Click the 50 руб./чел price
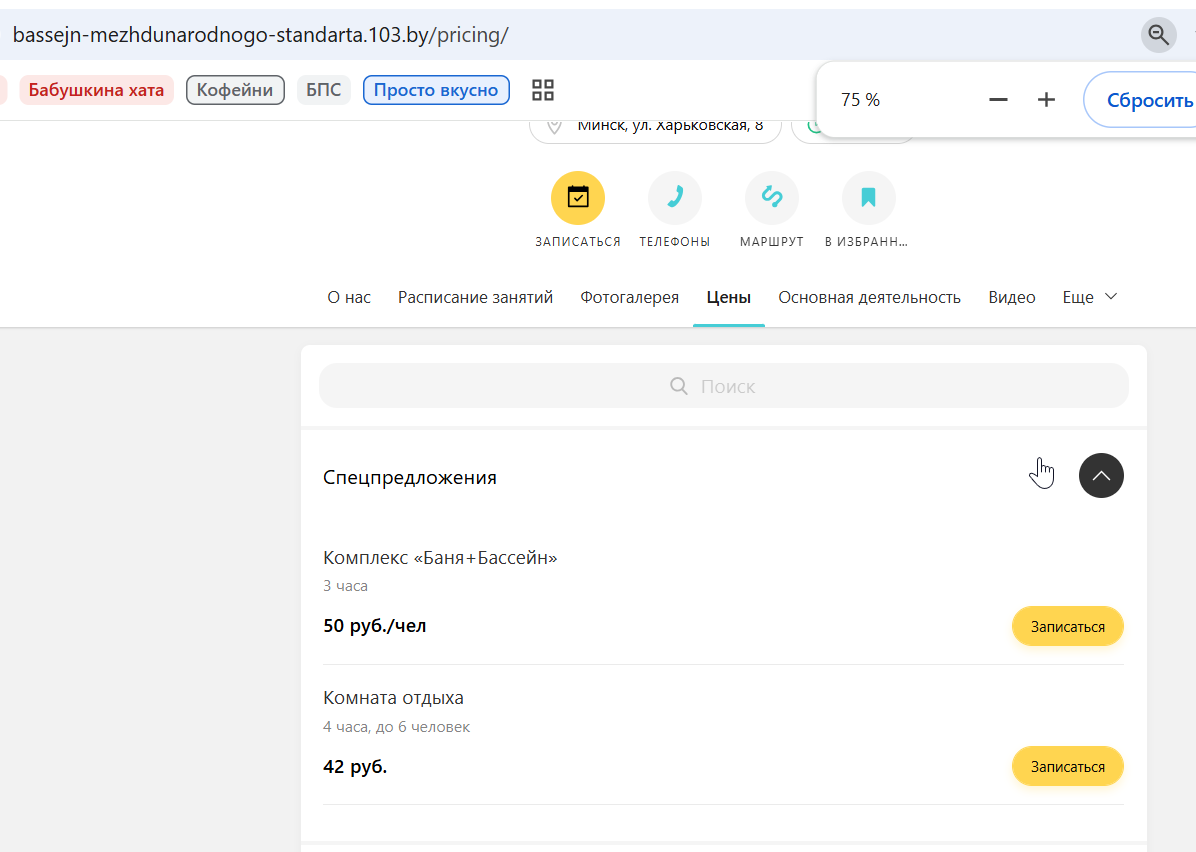The height and width of the screenshot is (852, 1196). click(375, 626)
